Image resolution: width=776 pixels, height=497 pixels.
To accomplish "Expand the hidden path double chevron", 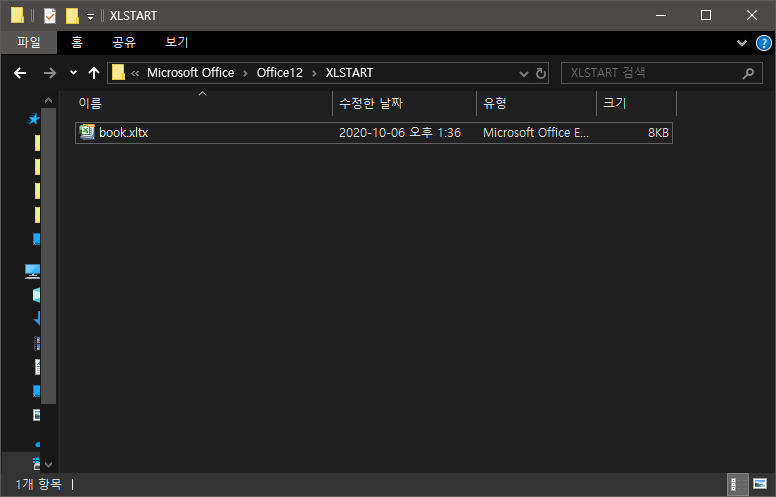I will 135,73.
